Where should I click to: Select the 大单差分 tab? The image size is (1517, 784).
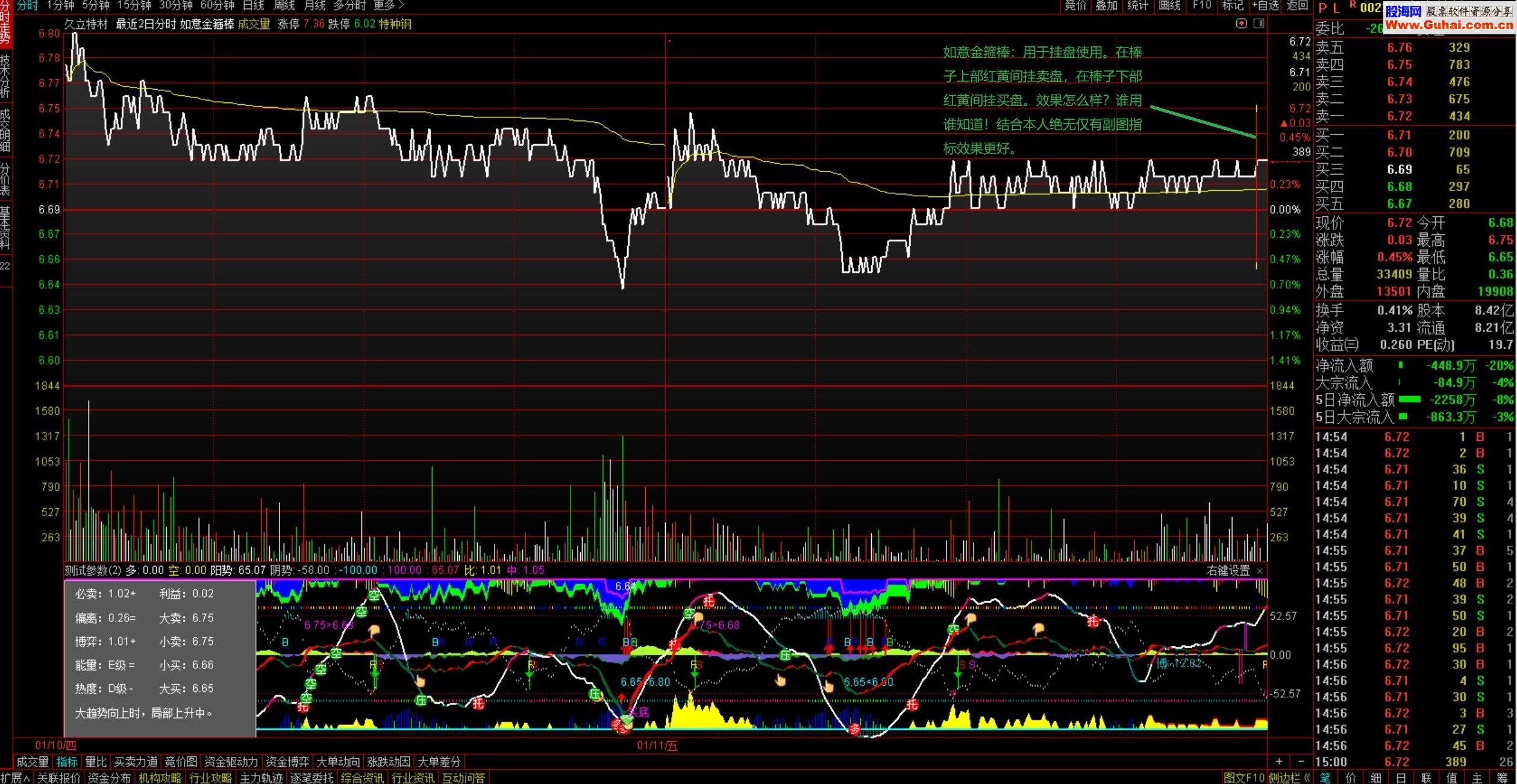439,762
